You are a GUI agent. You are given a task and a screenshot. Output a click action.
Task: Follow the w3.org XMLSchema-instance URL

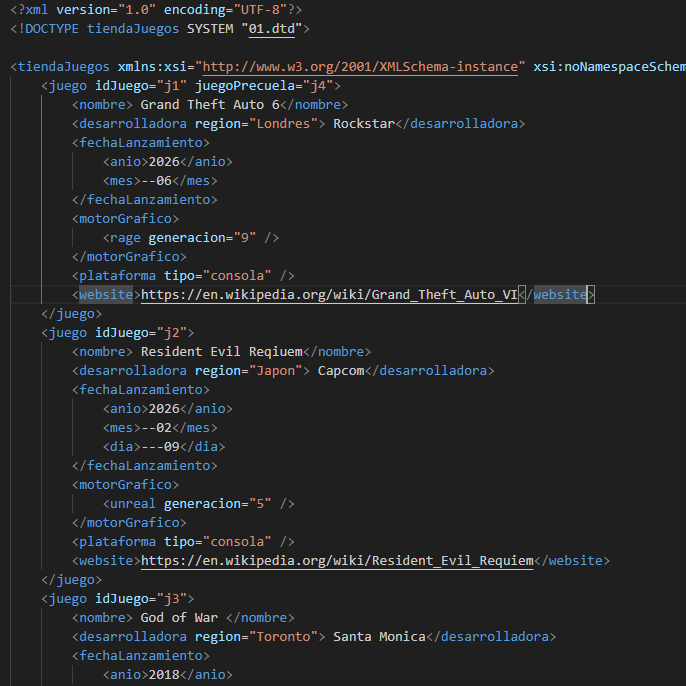click(361, 67)
